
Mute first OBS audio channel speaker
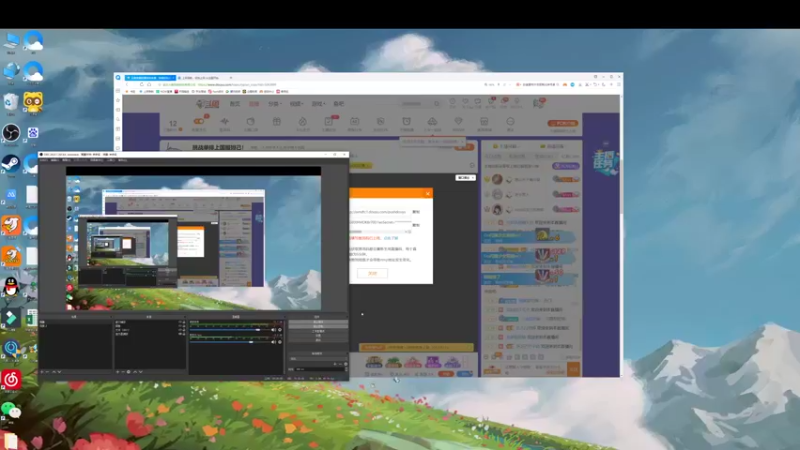[273, 330]
